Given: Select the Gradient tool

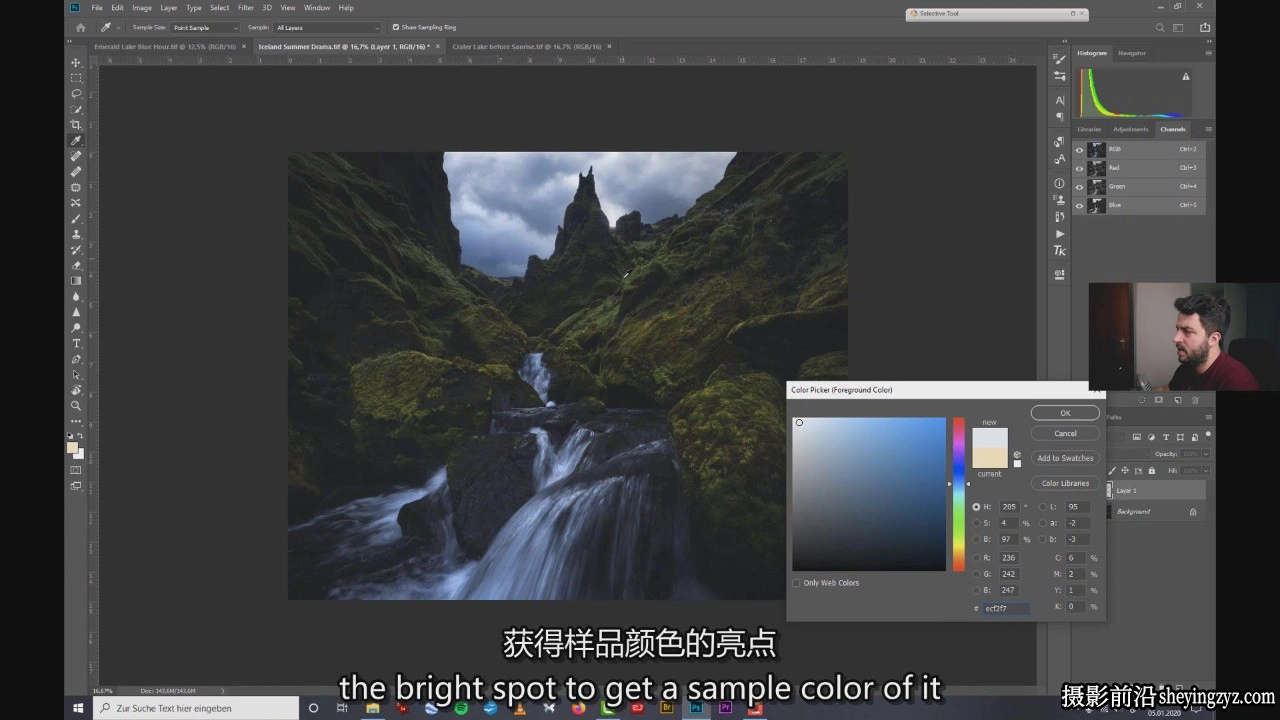Looking at the screenshot, I should point(76,281).
